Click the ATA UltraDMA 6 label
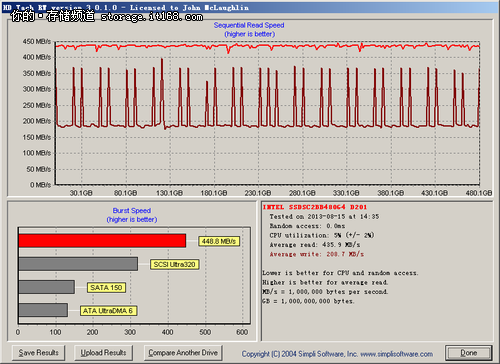The height and width of the screenshot is (364, 500). point(108,311)
